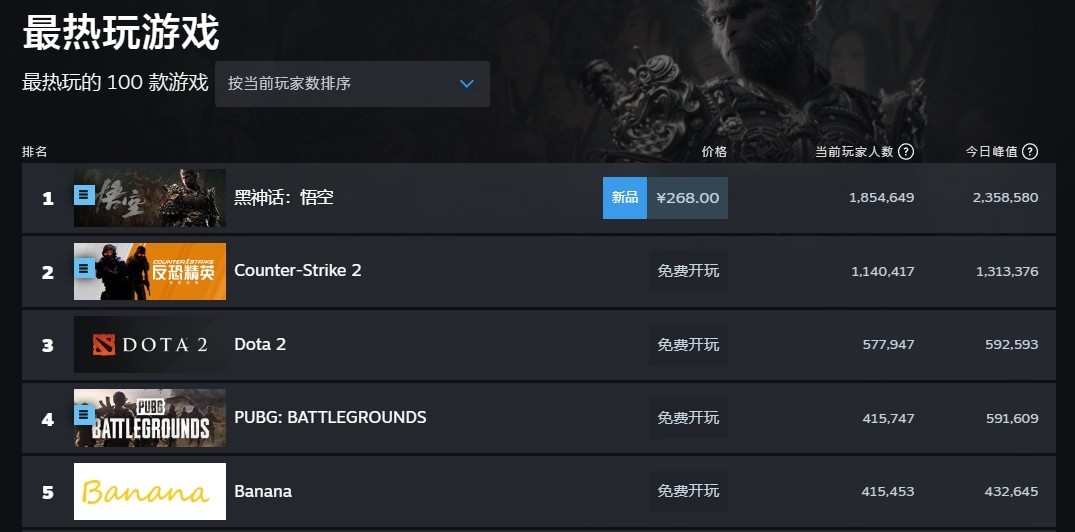The width and height of the screenshot is (1075, 532).
Task: Click the blue badge icon on 黑神话 thumbnail
Action: point(85,194)
